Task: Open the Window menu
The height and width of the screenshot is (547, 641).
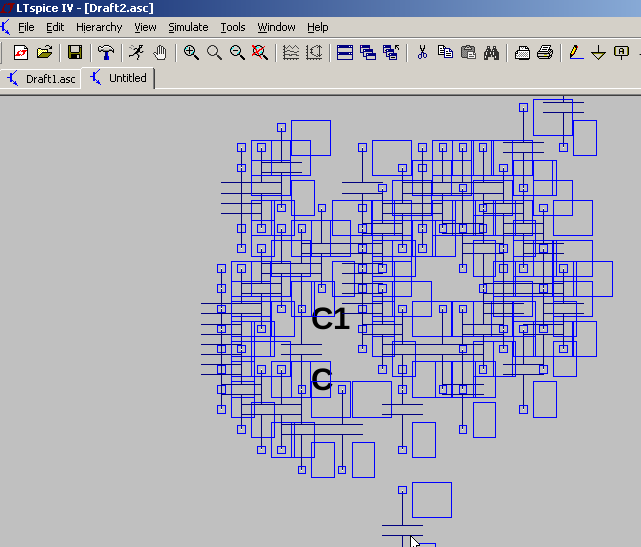Action: point(276,27)
